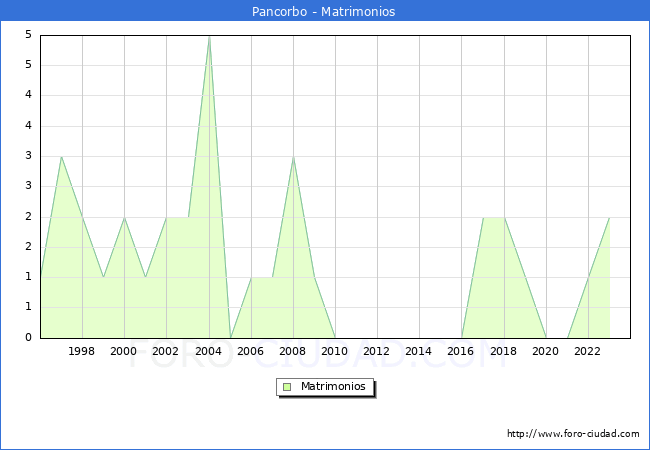Image resolution: width=650 pixels, height=450 pixels.
Task: Select the 2004 x-axis label
Action: (209, 351)
